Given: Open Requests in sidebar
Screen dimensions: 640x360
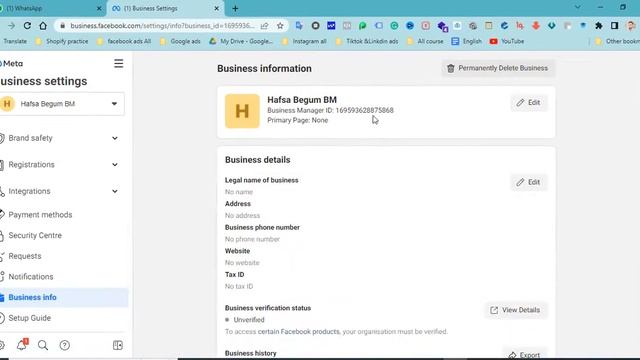Looking at the screenshot, I should coord(24,256).
